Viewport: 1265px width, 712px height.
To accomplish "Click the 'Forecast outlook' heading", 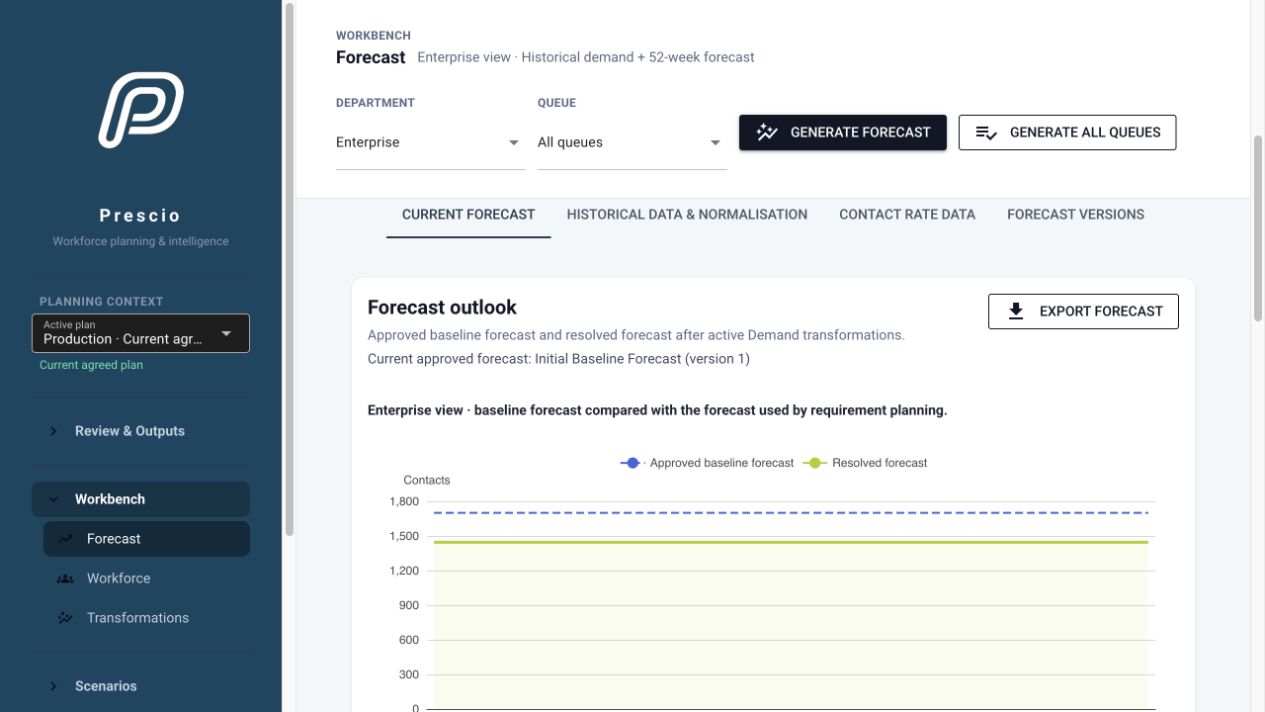I will click(442, 307).
